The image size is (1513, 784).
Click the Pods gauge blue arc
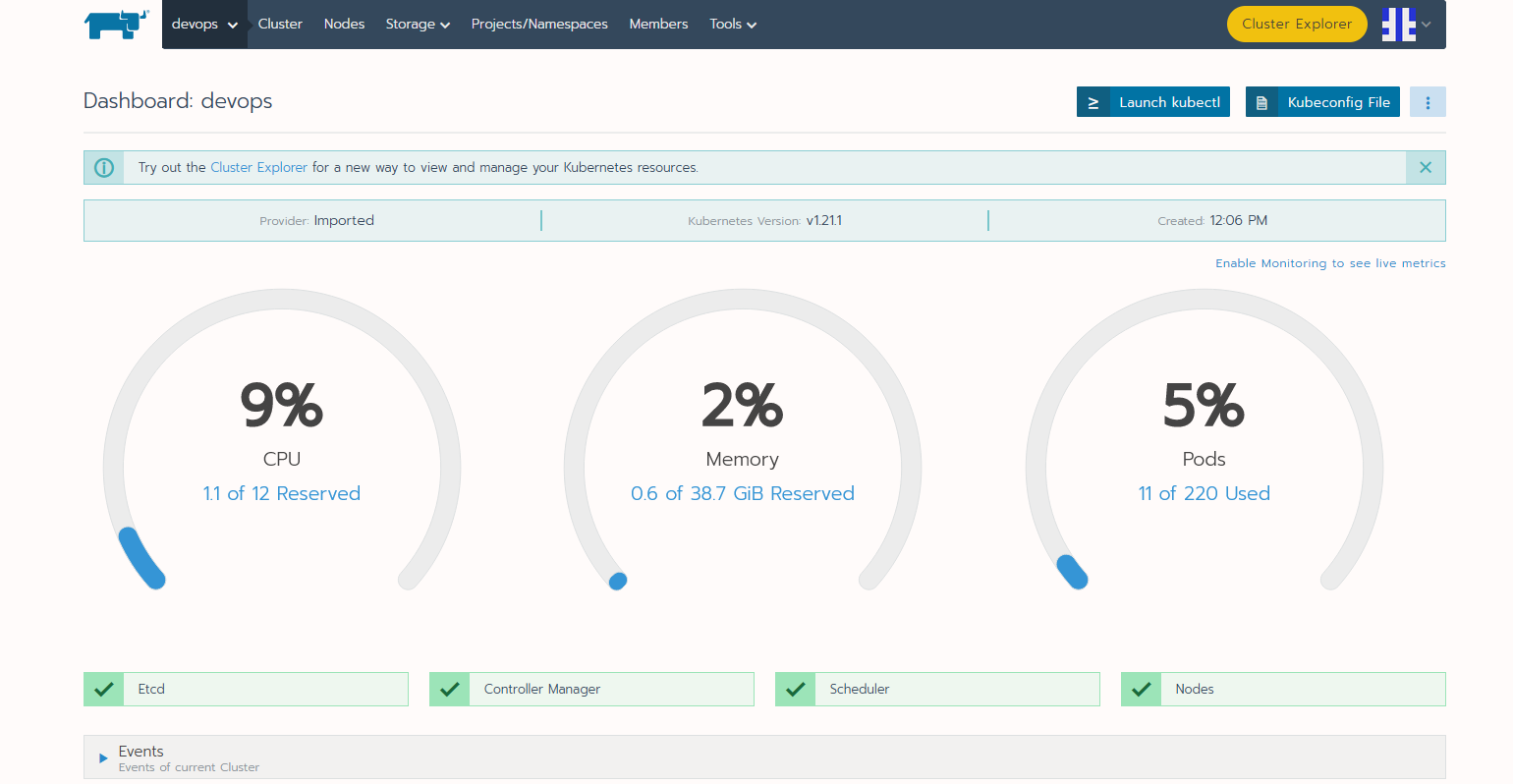(1072, 572)
